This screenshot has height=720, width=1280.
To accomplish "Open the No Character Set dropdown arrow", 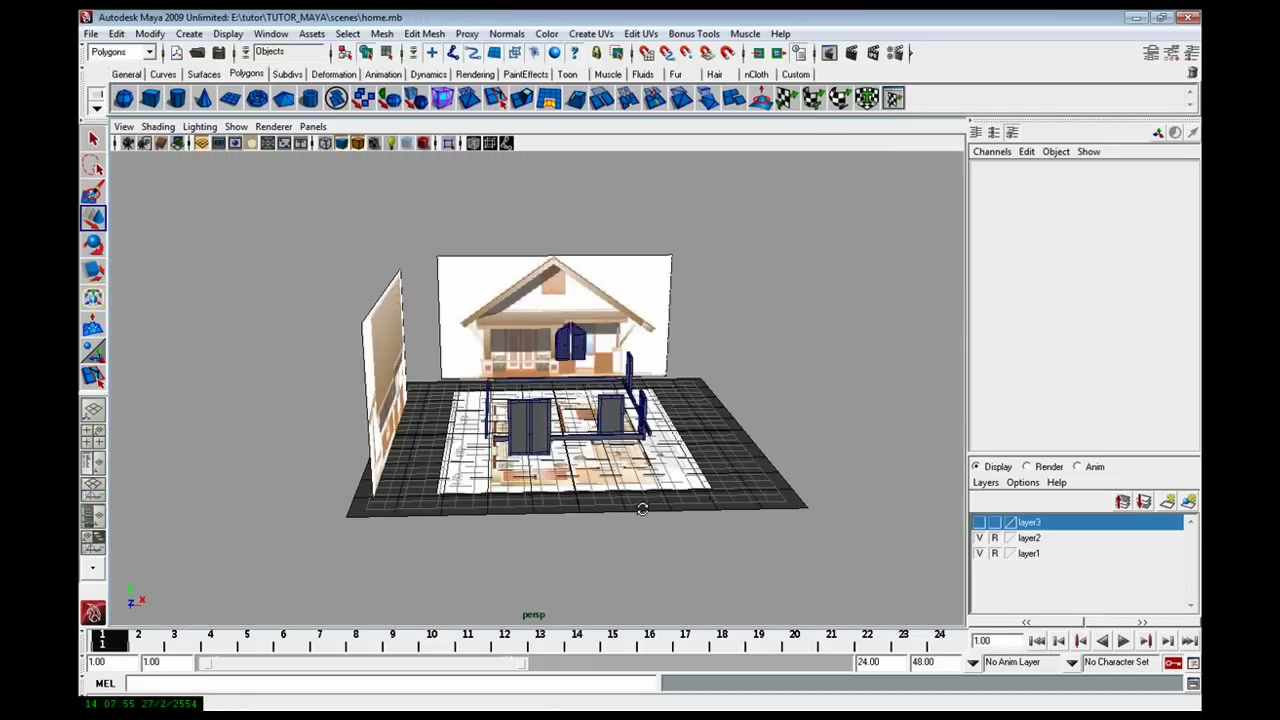I will 1071,663.
